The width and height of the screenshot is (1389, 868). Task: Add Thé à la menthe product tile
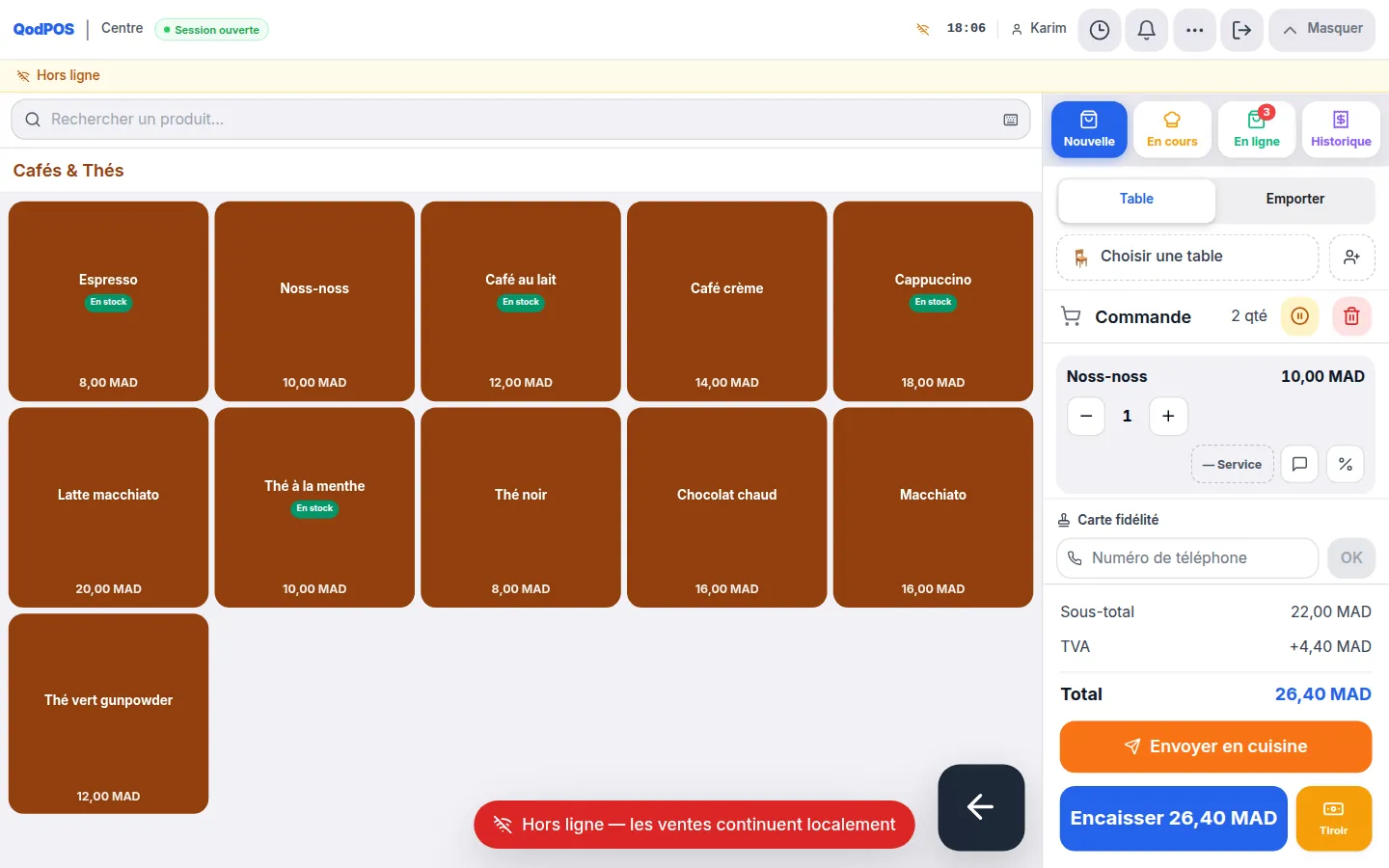(x=314, y=507)
